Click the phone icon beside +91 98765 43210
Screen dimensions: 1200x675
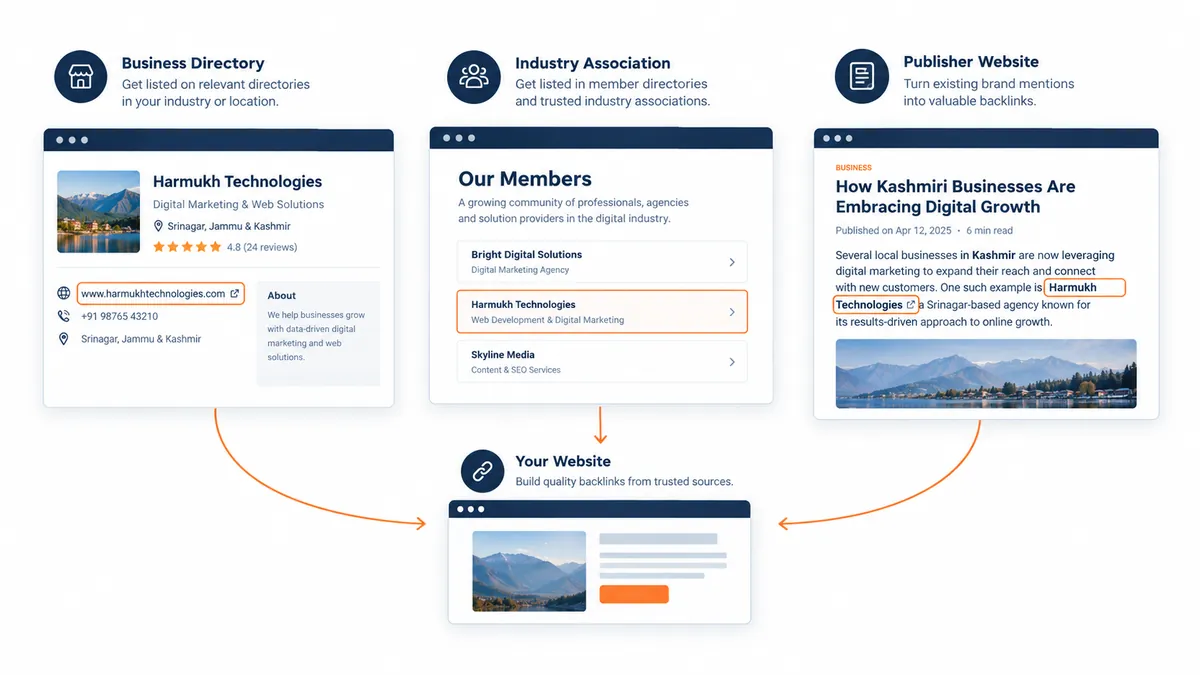point(64,316)
